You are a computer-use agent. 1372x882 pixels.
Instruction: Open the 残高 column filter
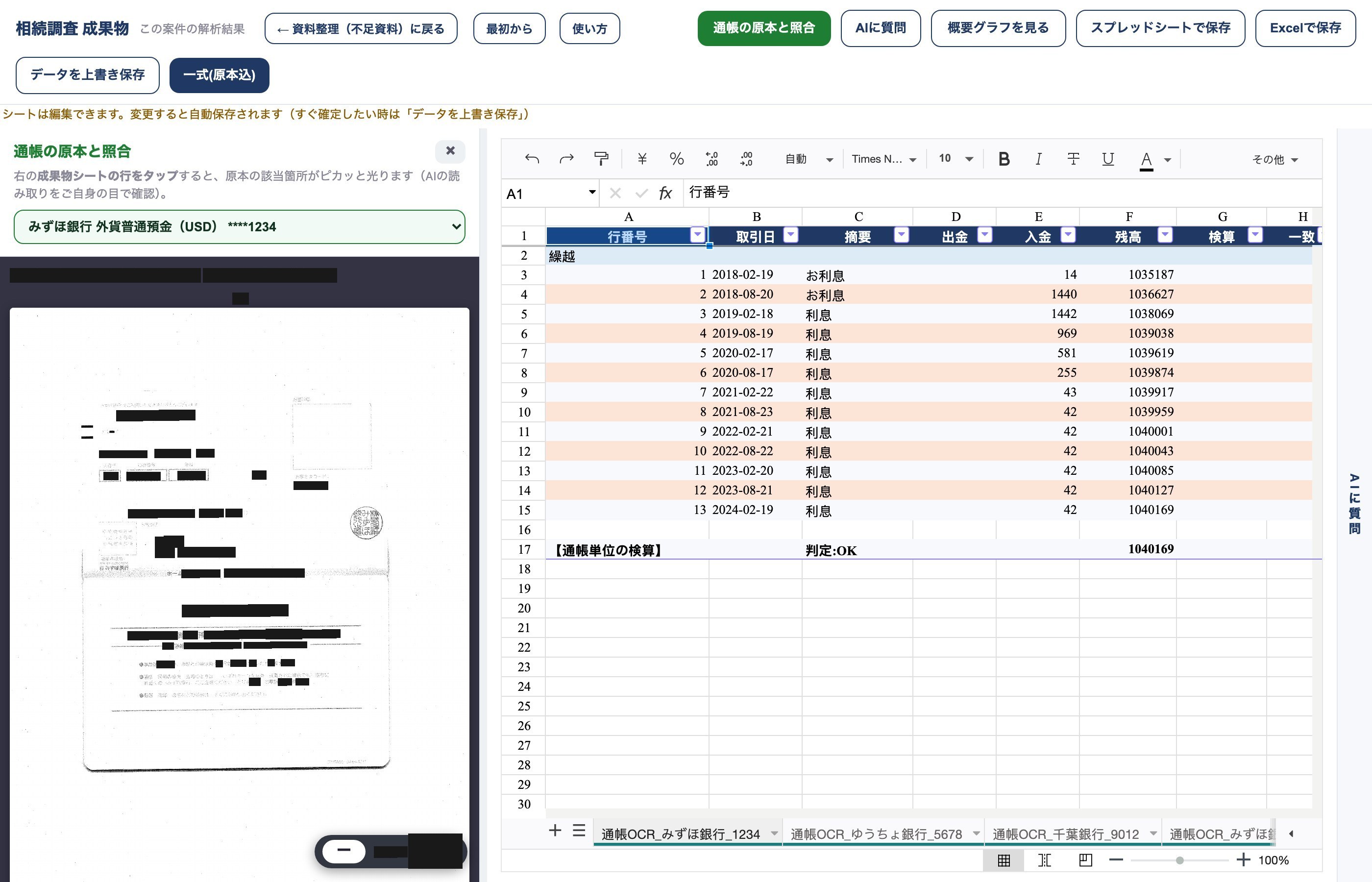click(1165, 234)
